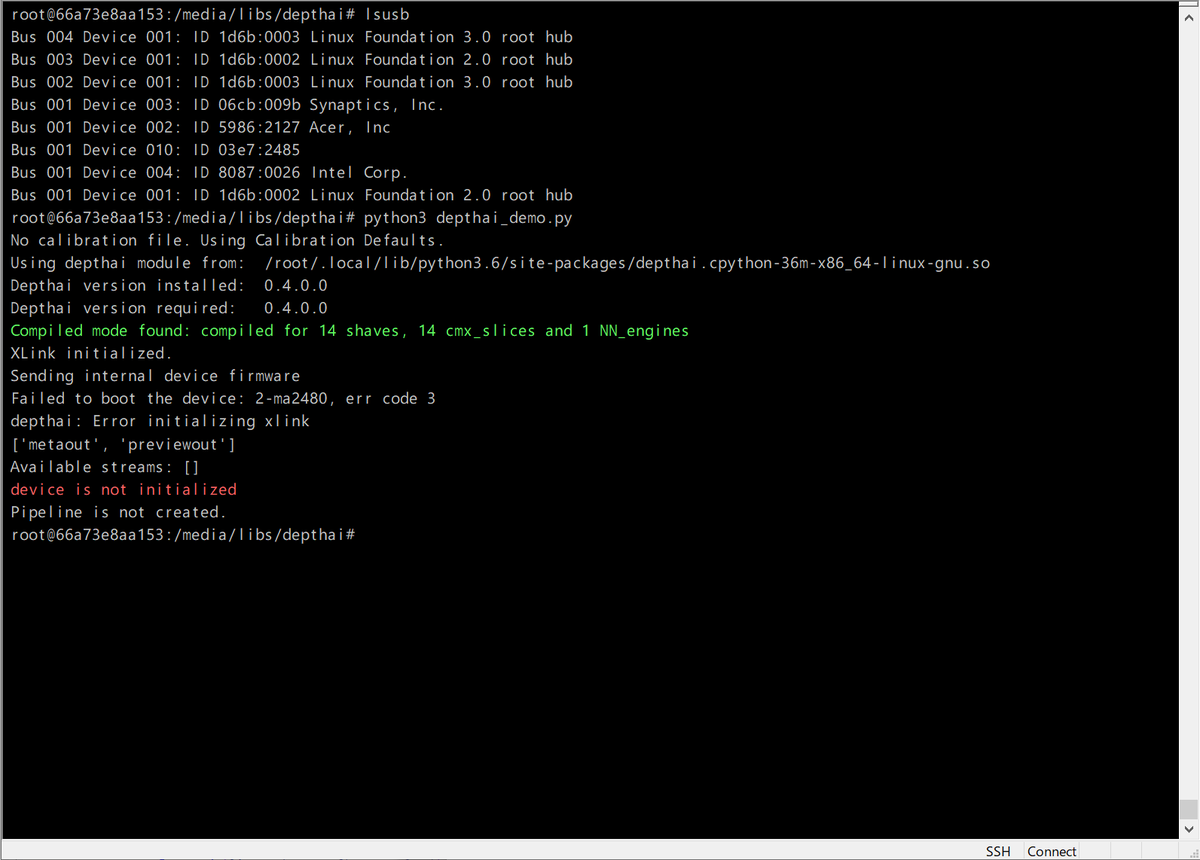1200x860 pixels.
Task: Click the scrollbar down arrow
Action: 1190,828
